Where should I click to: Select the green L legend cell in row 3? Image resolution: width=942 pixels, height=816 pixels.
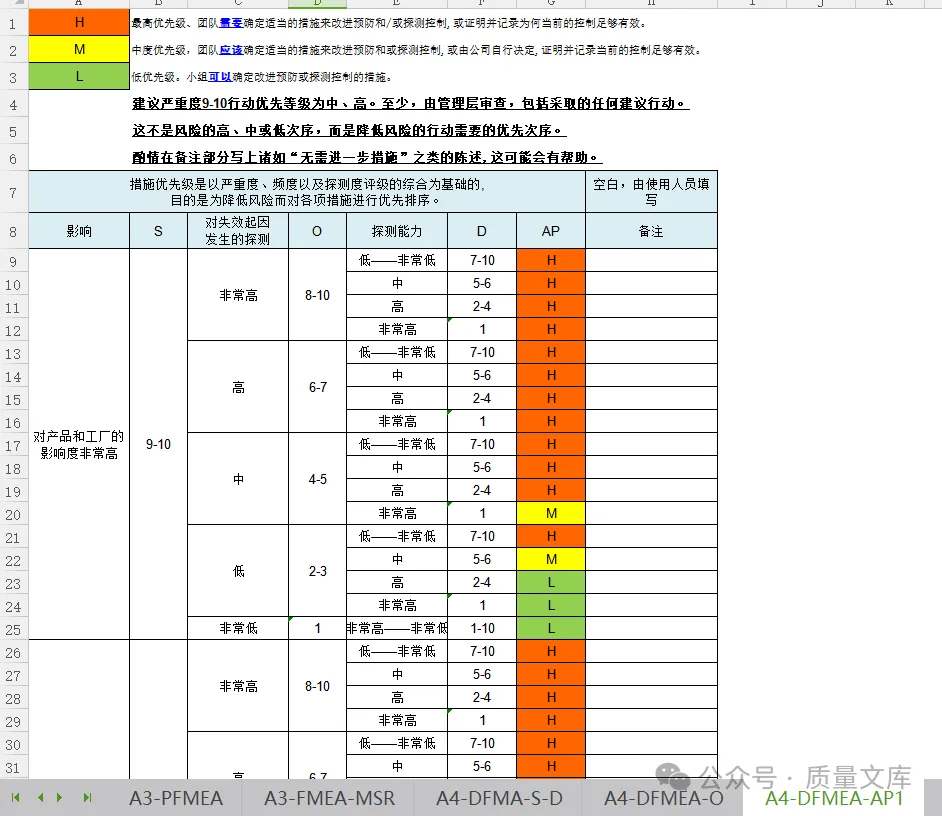79,76
